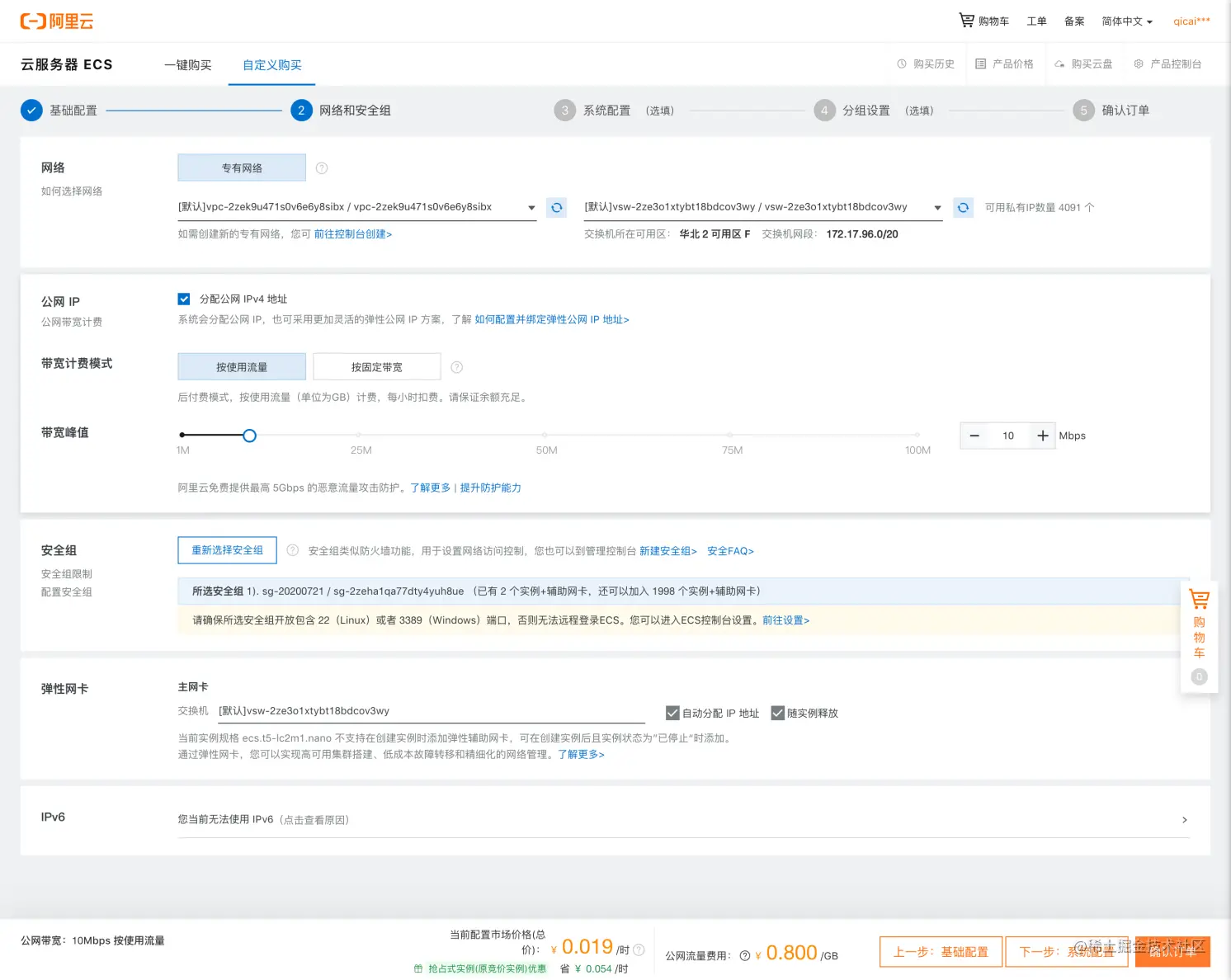Image resolution: width=1231 pixels, height=980 pixels.
Task: Open 前往控制台创建 link
Action: click(x=353, y=234)
